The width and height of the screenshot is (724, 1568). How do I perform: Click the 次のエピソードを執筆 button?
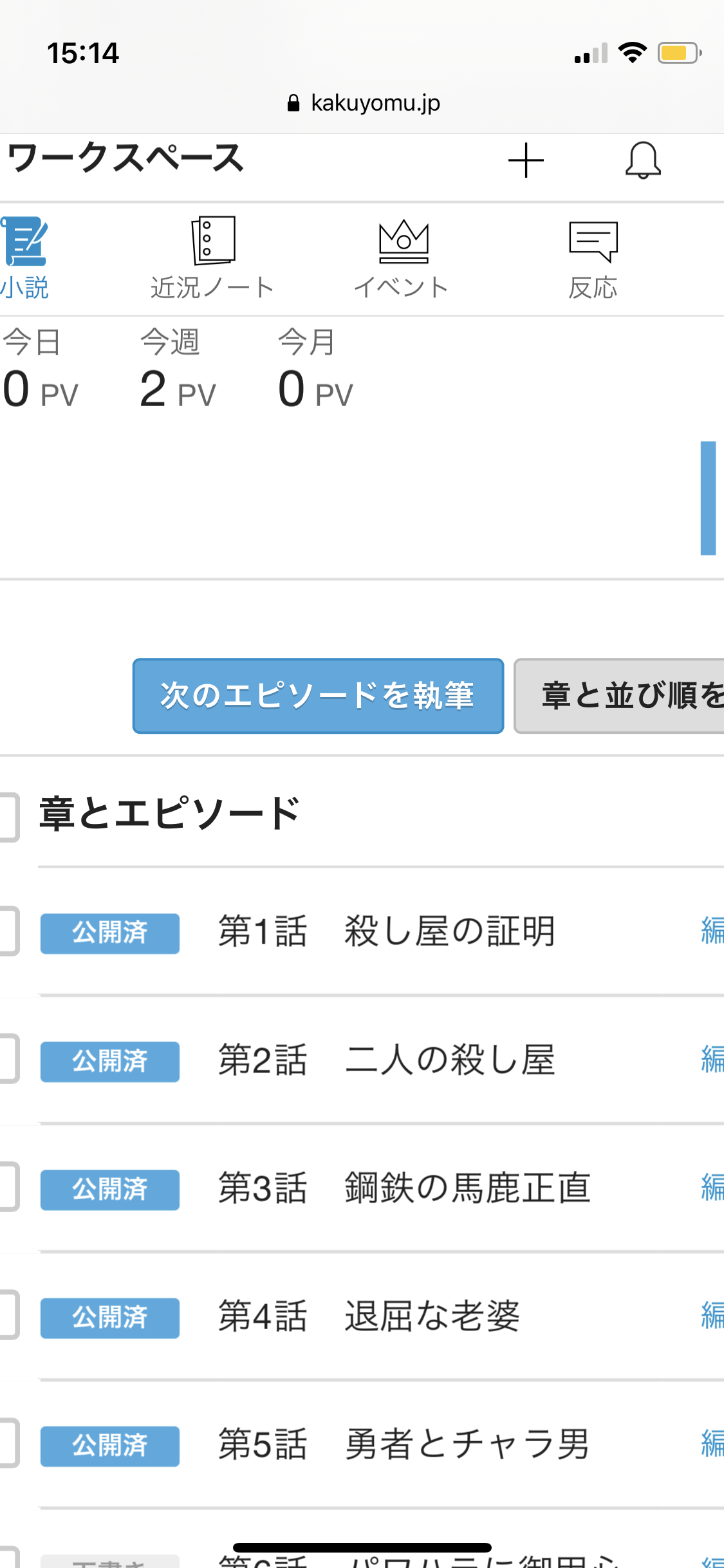(318, 696)
